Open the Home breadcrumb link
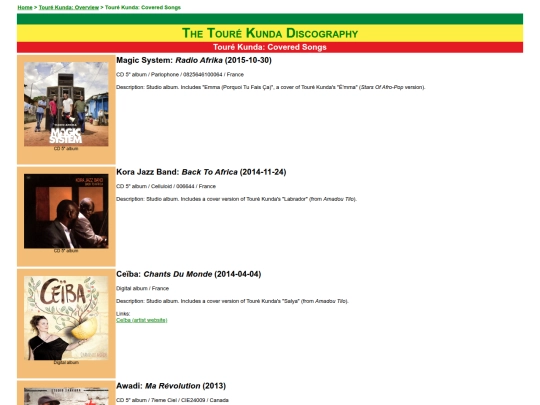 pyautogui.click(x=25, y=7)
